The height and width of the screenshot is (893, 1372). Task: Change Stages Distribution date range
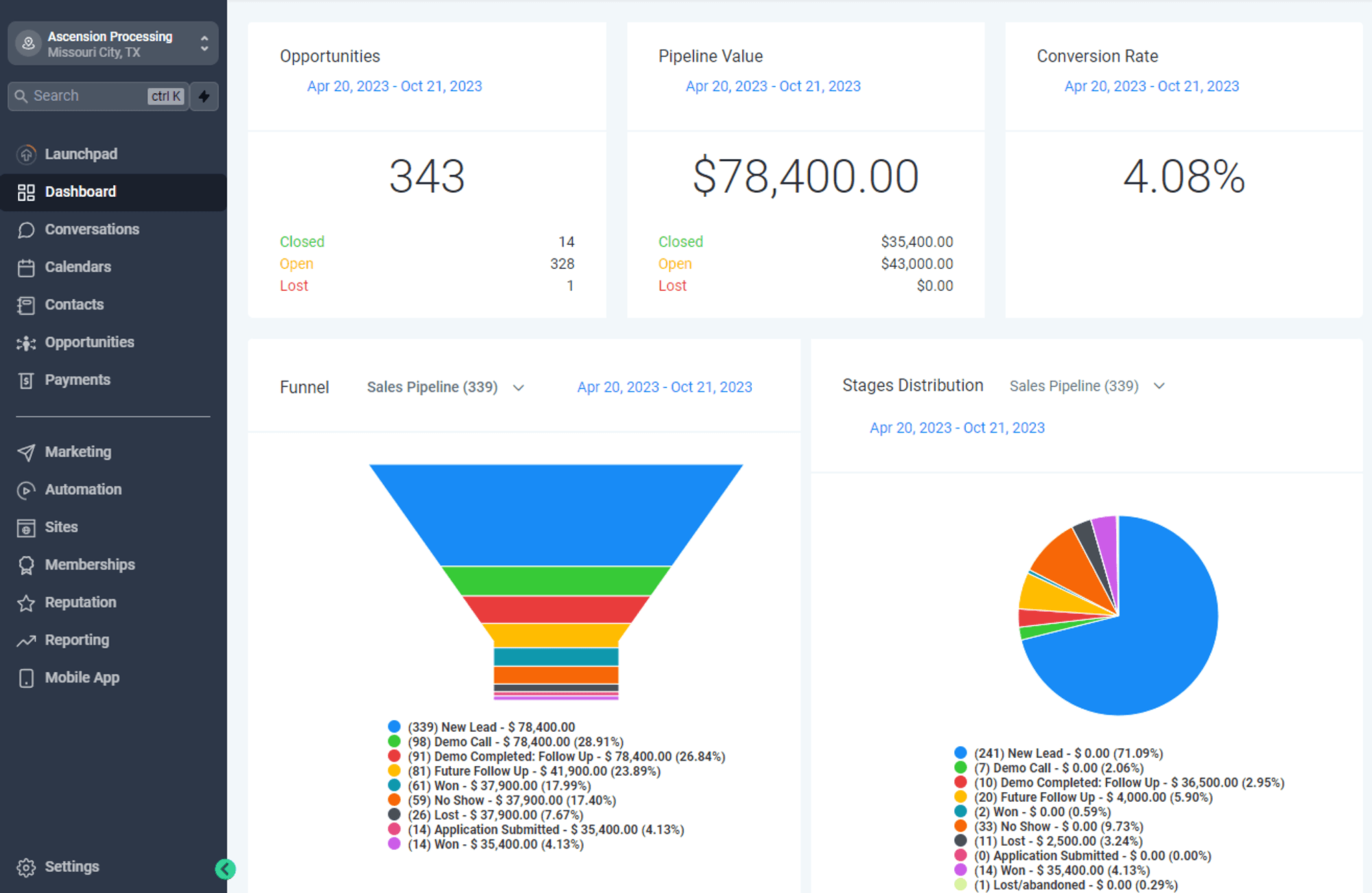[957, 428]
